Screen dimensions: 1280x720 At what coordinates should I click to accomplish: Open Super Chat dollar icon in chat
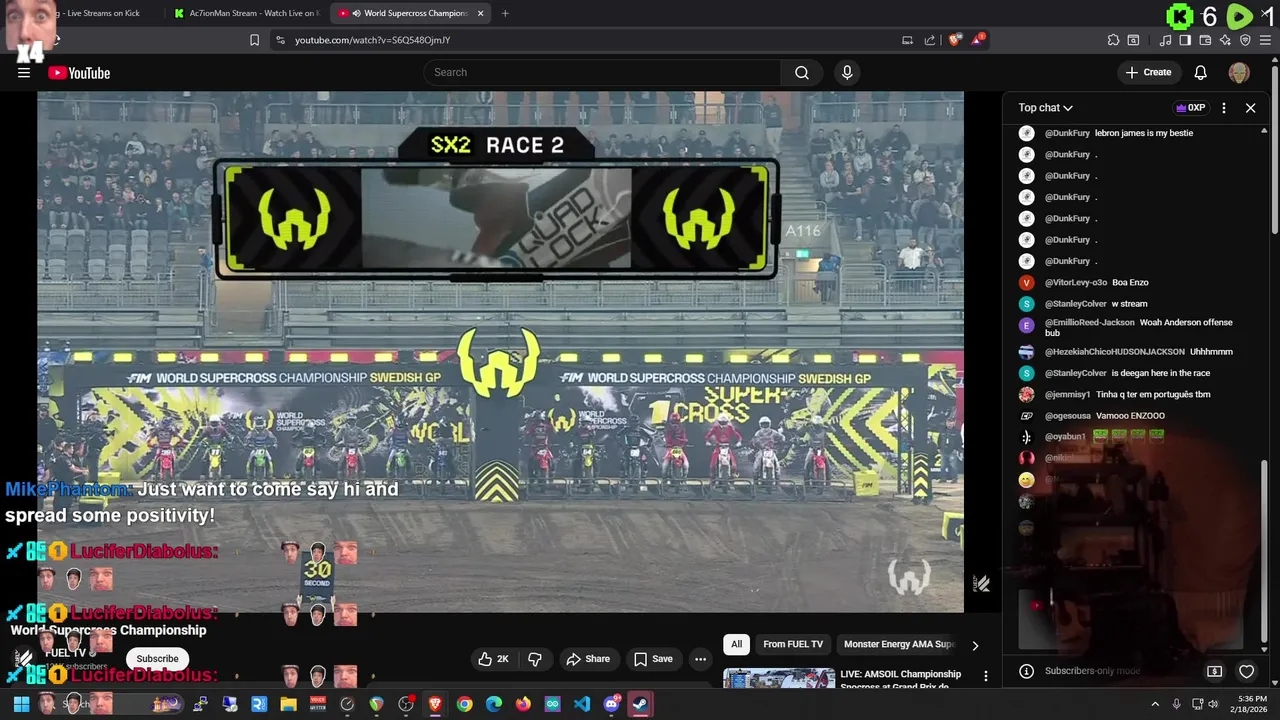1214,671
